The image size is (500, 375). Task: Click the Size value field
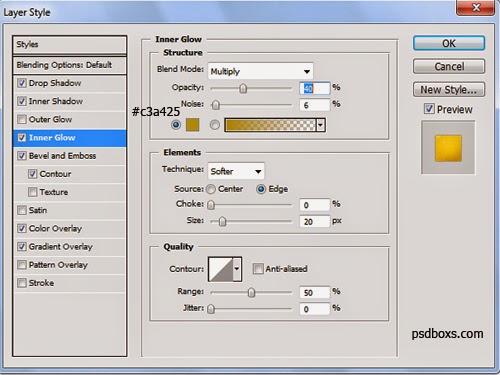point(315,221)
